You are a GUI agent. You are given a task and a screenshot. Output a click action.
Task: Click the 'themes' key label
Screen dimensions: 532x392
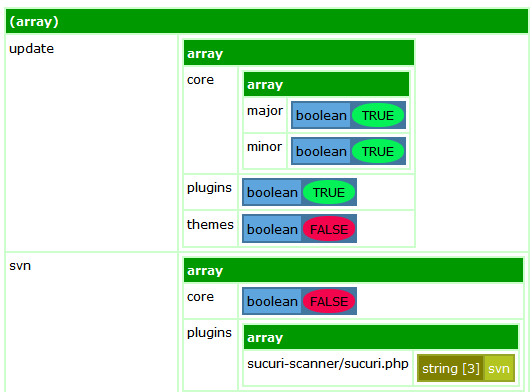point(210,224)
